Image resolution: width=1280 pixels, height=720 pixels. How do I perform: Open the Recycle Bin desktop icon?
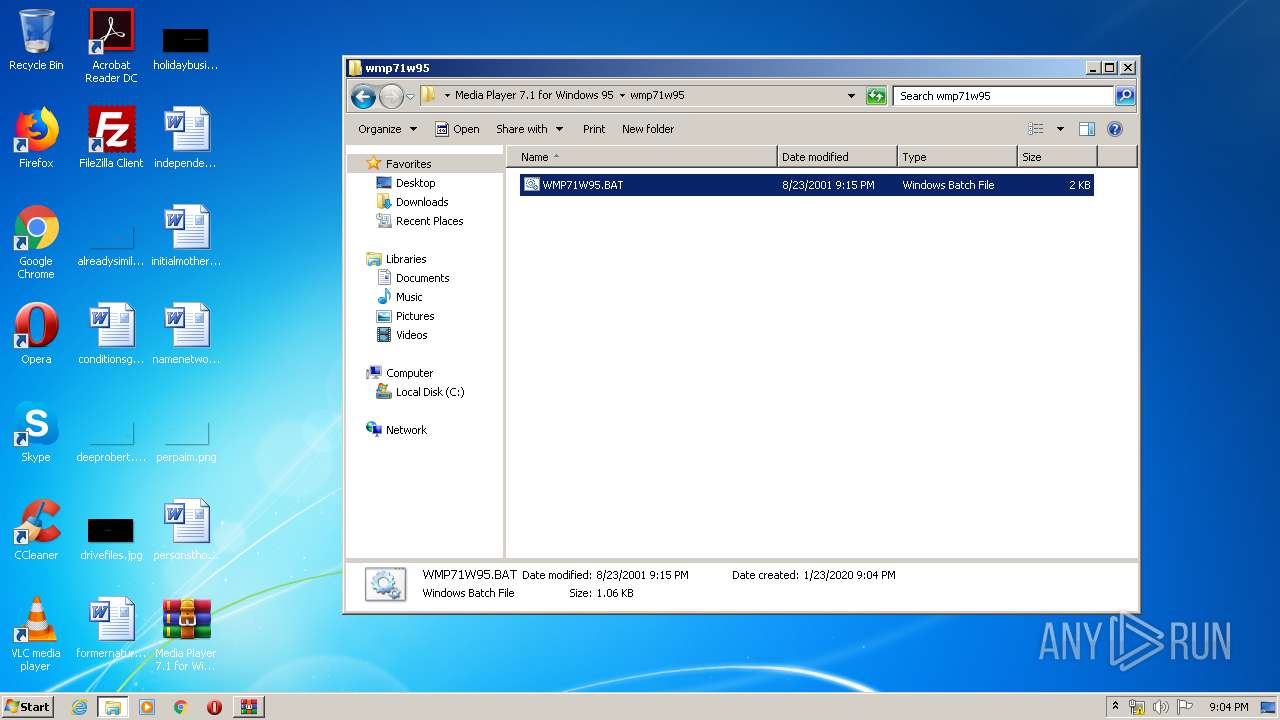36,40
